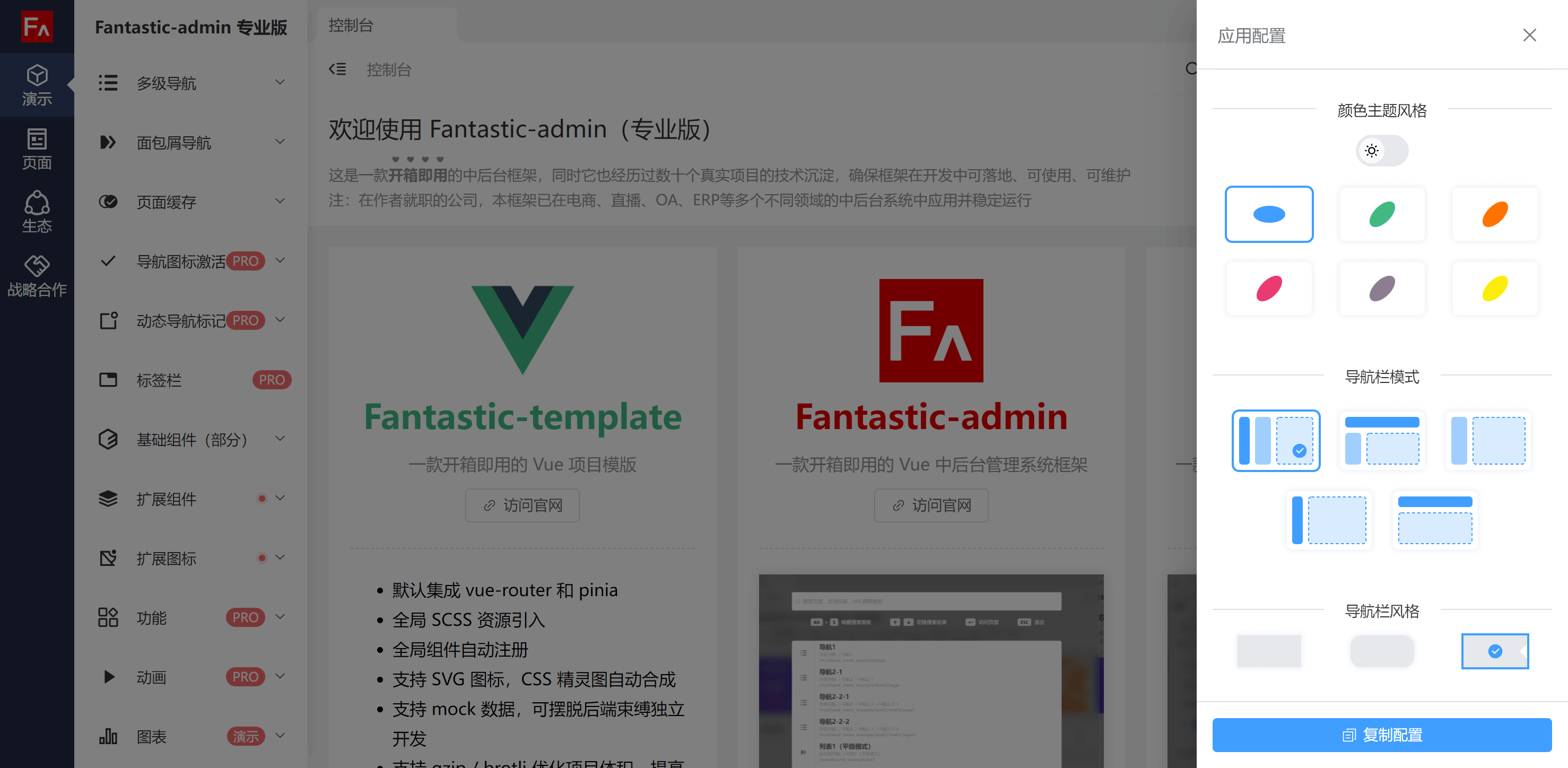Click the 功能 grid squares icon

pyautogui.click(x=108, y=618)
